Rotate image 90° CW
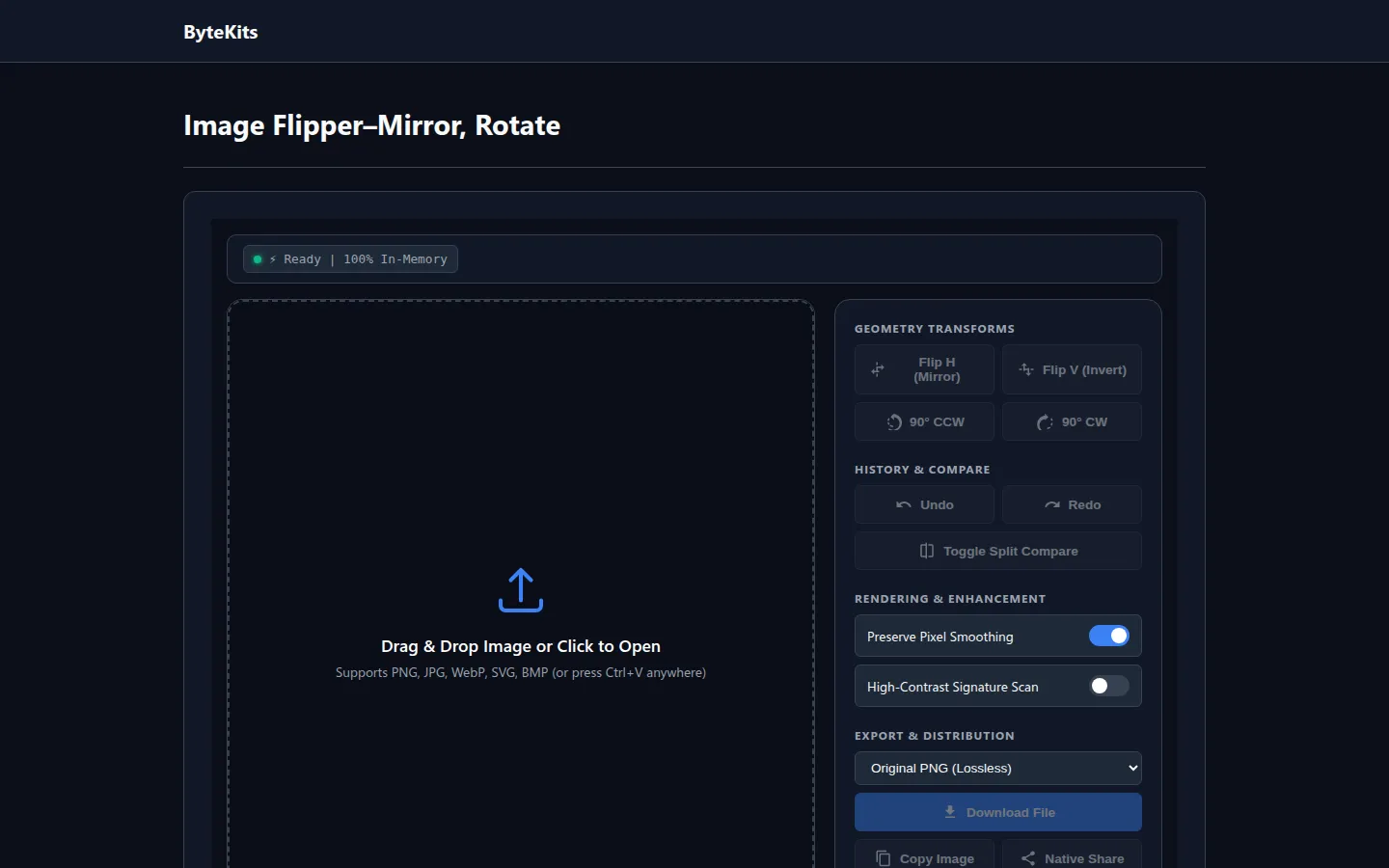The height and width of the screenshot is (868, 1389). (x=1072, y=421)
